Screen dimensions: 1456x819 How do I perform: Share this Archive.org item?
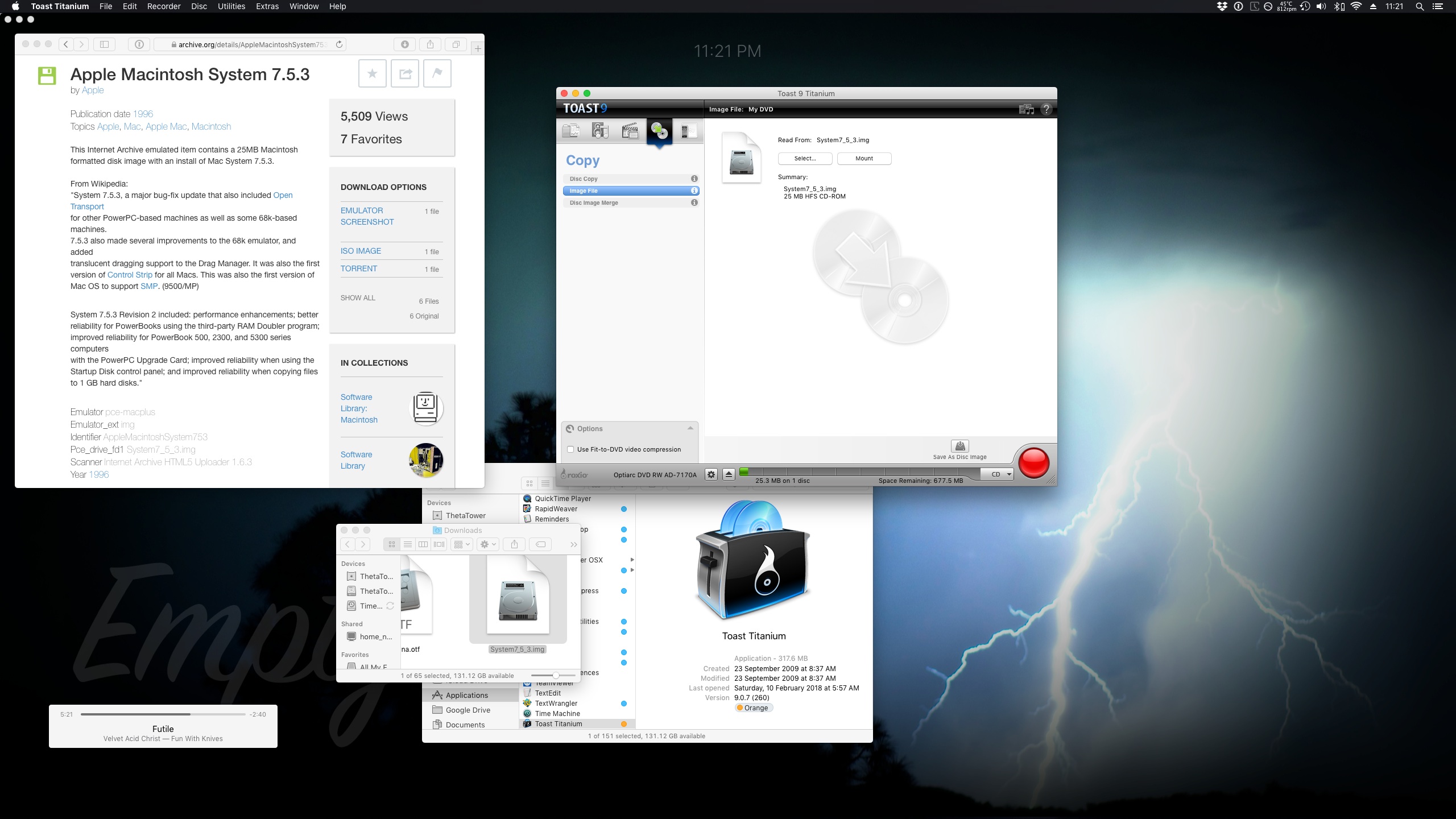pyautogui.click(x=405, y=73)
